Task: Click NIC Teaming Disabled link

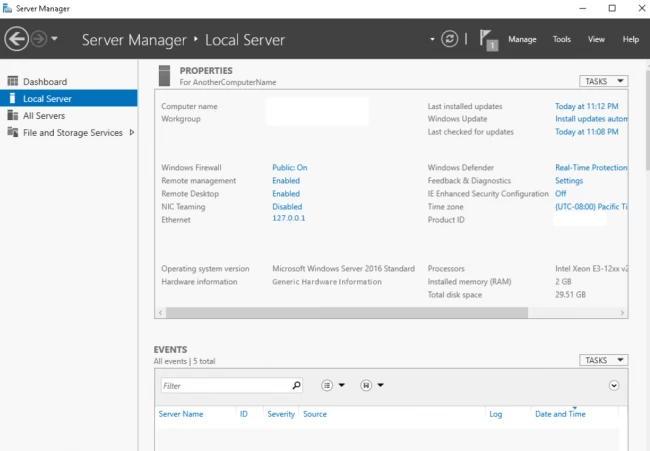Action: pyautogui.click(x=287, y=206)
